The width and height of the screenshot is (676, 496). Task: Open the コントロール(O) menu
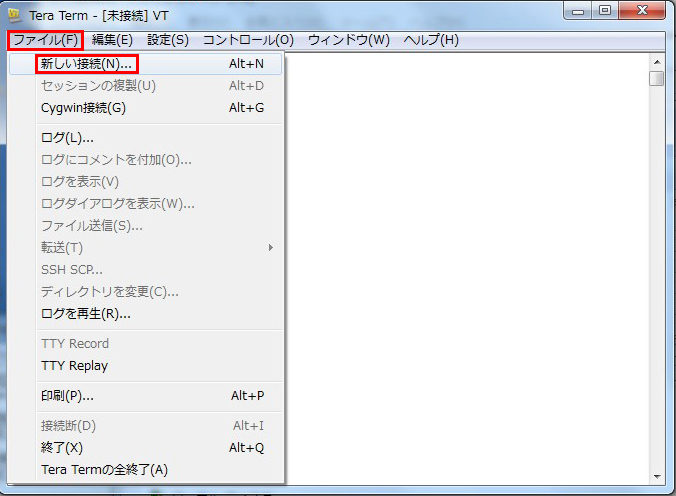(x=248, y=40)
